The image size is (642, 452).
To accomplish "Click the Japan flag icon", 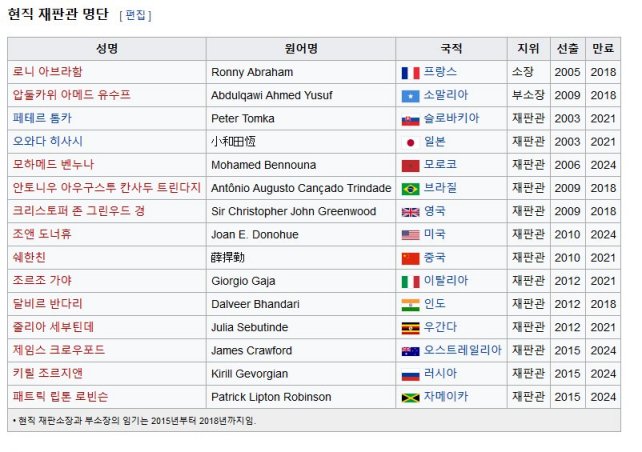I will [x=410, y=142].
